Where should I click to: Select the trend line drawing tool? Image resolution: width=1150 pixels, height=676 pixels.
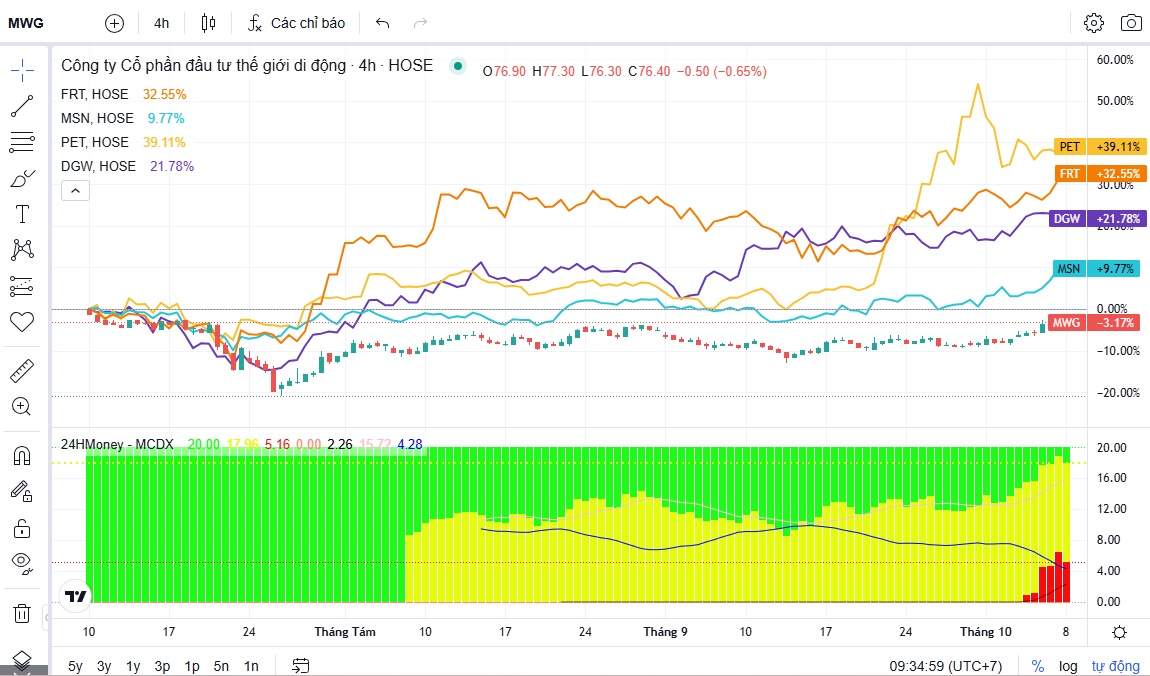(22, 106)
